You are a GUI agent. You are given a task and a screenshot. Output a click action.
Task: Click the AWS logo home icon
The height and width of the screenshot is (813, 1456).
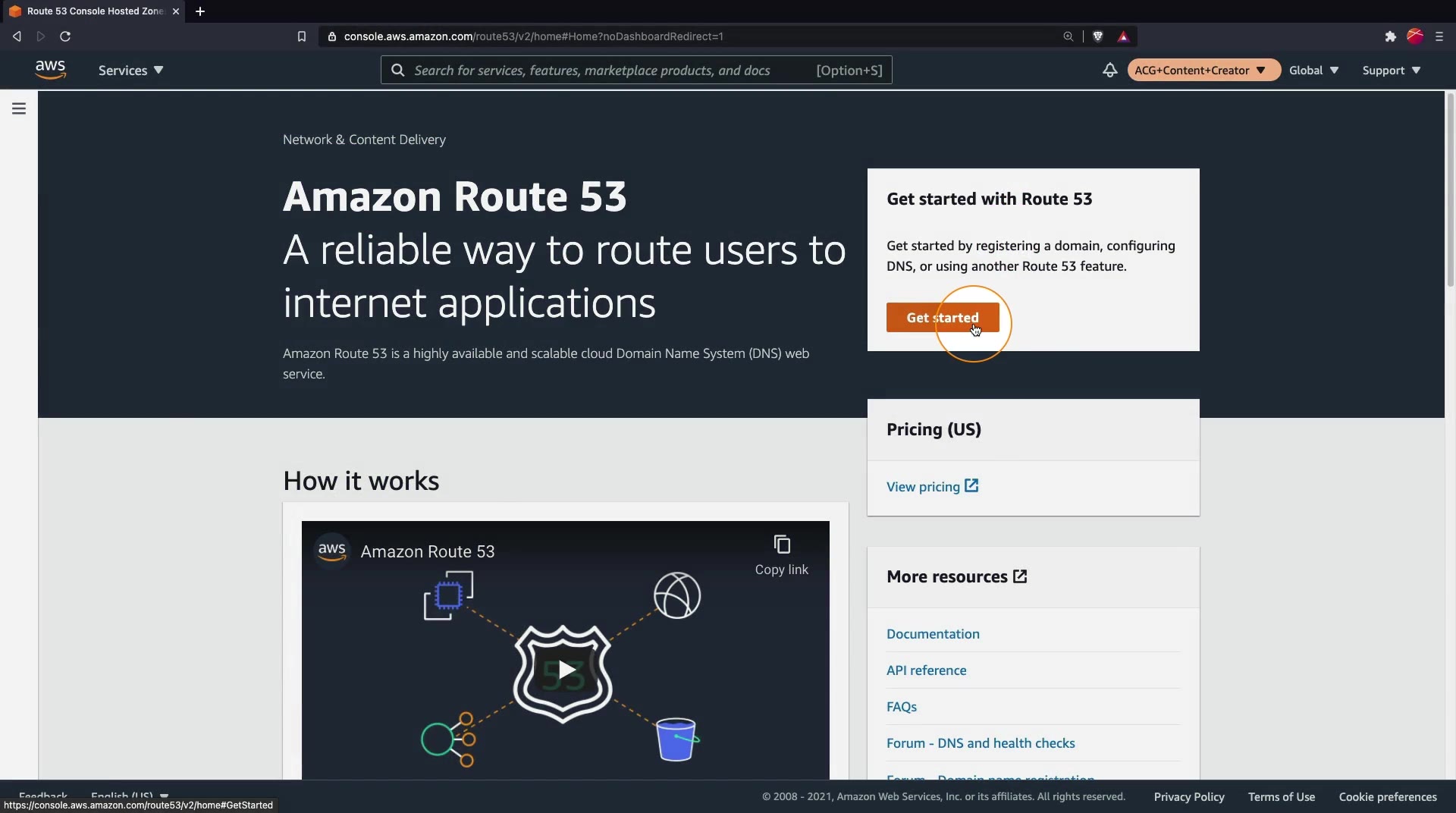point(50,70)
